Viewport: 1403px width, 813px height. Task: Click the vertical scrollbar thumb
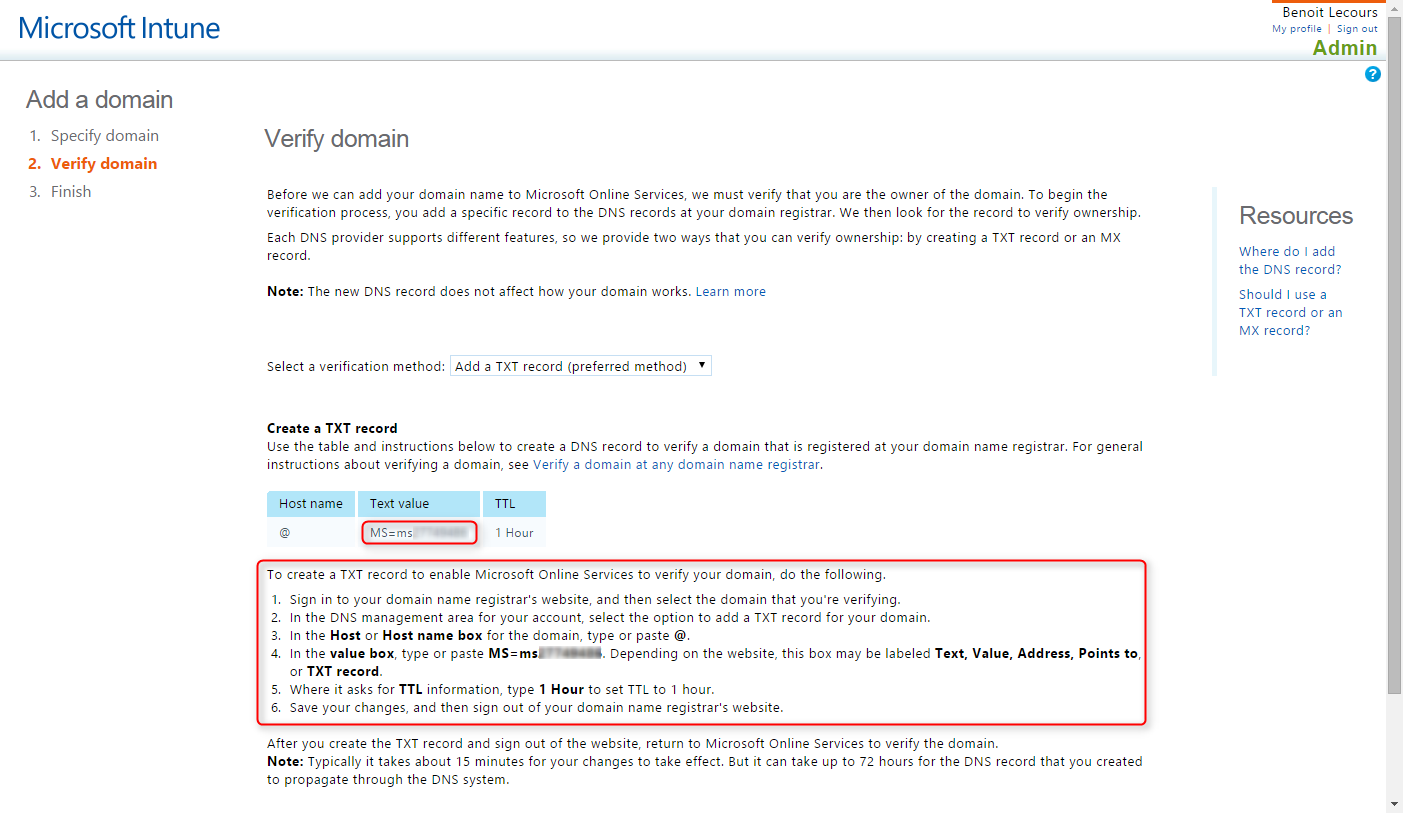1394,355
